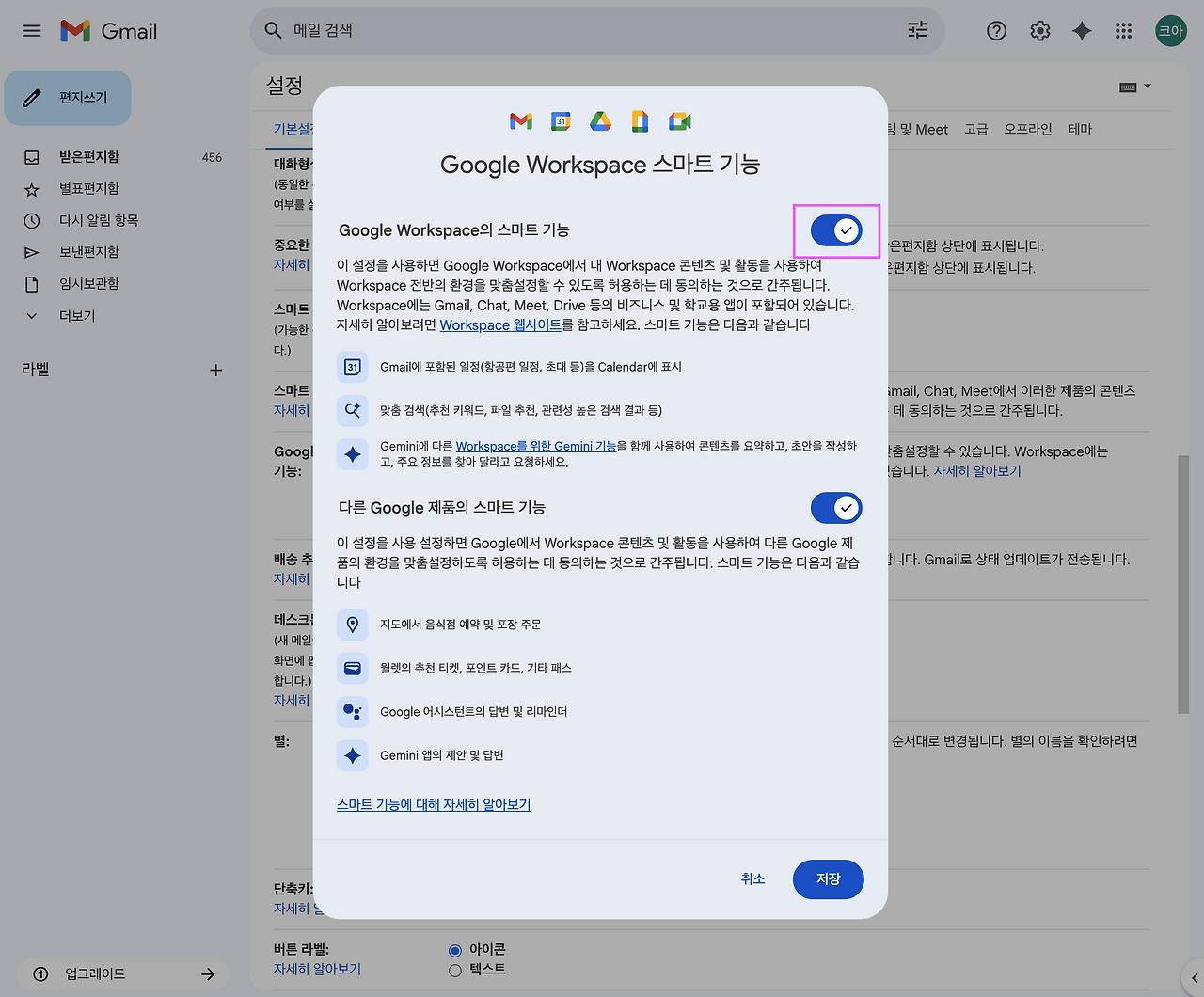Click the 저장 button
1204x997 pixels.
click(828, 879)
